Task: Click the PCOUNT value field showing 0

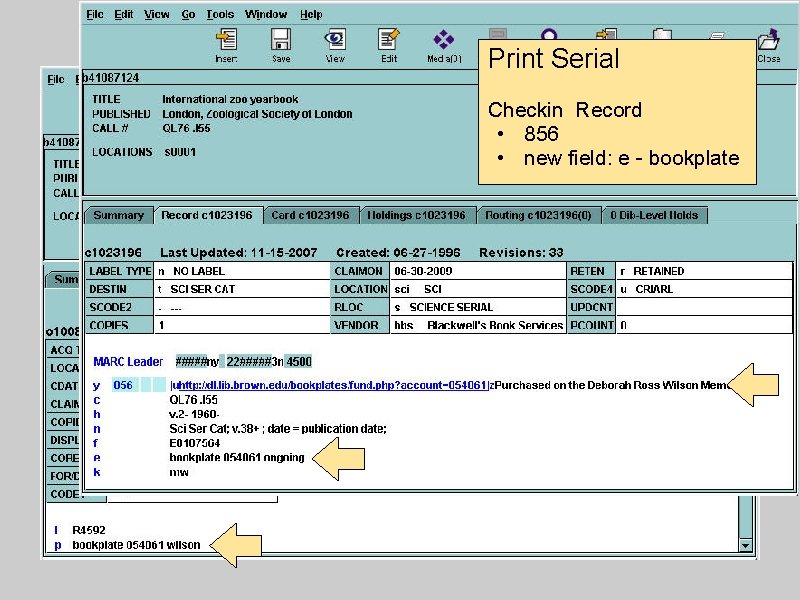Action: tap(705, 325)
